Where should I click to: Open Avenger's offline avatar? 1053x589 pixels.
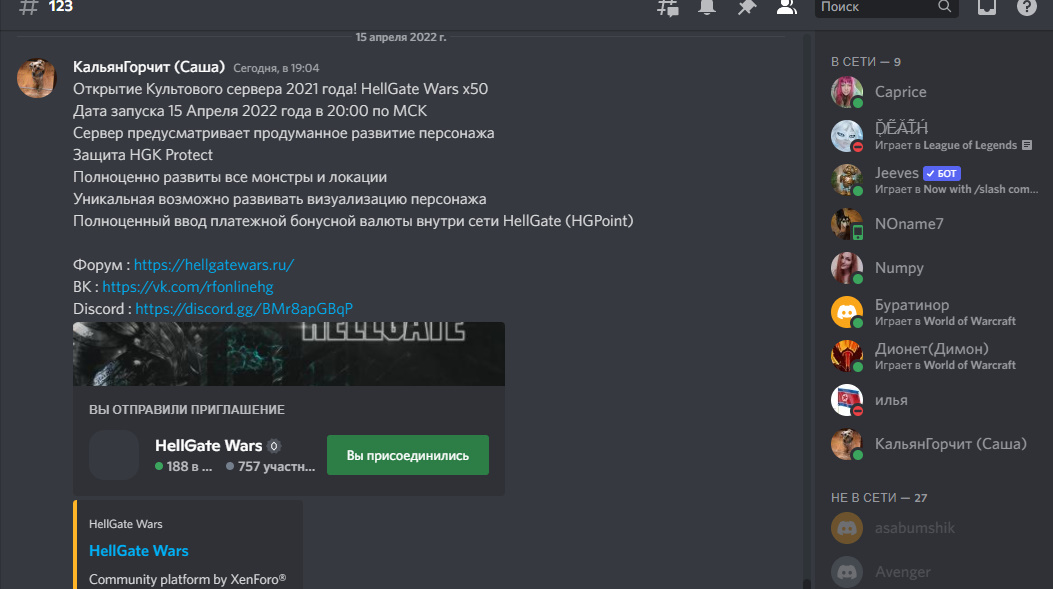847,572
